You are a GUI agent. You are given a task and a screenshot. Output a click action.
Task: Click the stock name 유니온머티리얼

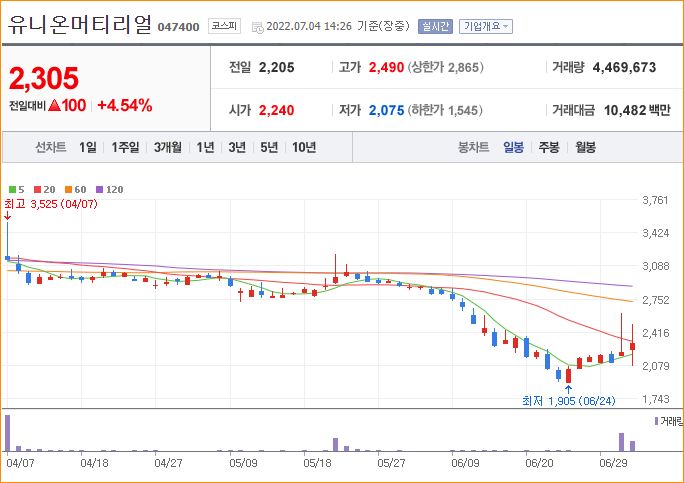click(79, 24)
